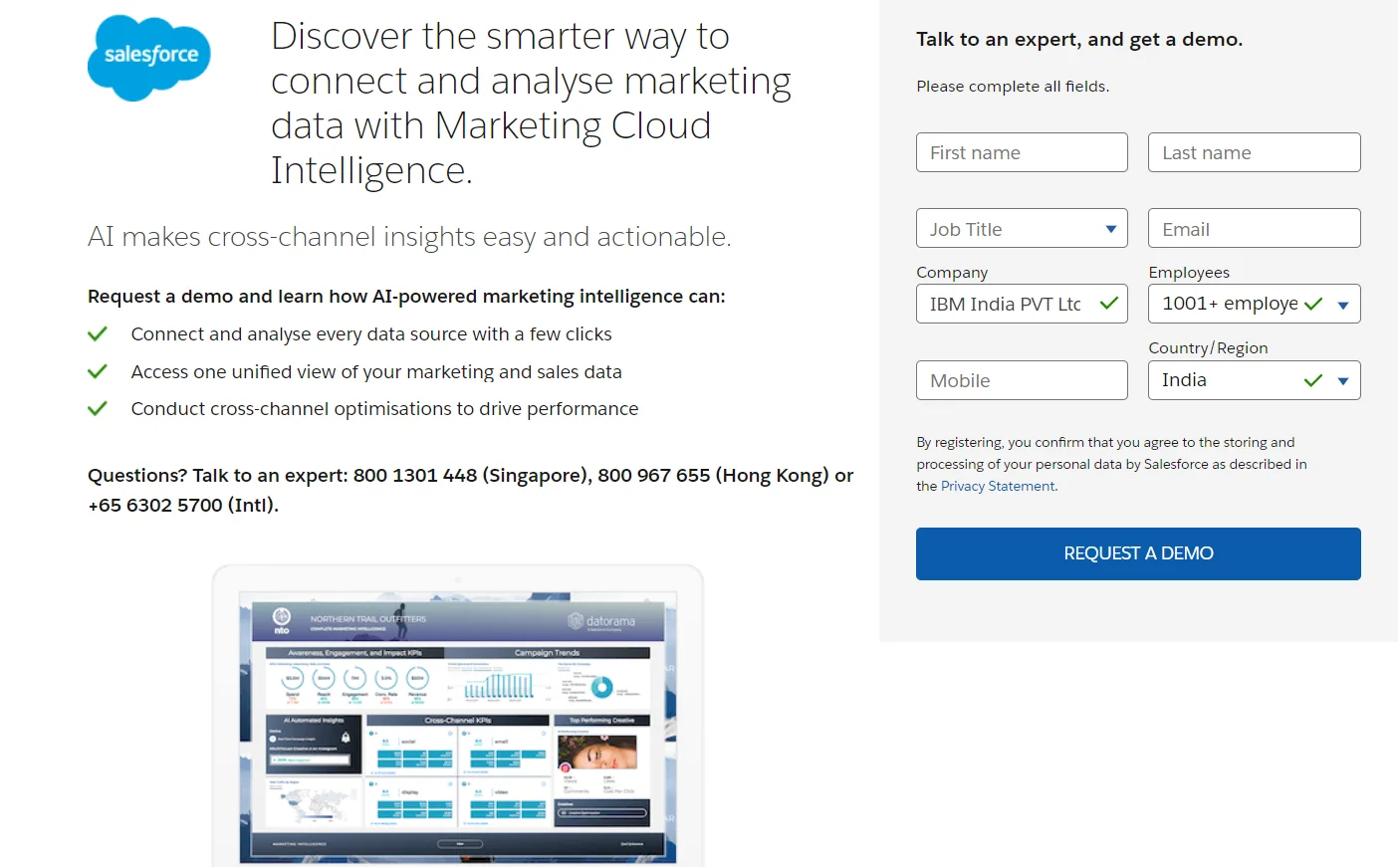Click the Datorama dashboard preview image
Image resolution: width=1400 pixels, height=867 pixels.
[458, 717]
